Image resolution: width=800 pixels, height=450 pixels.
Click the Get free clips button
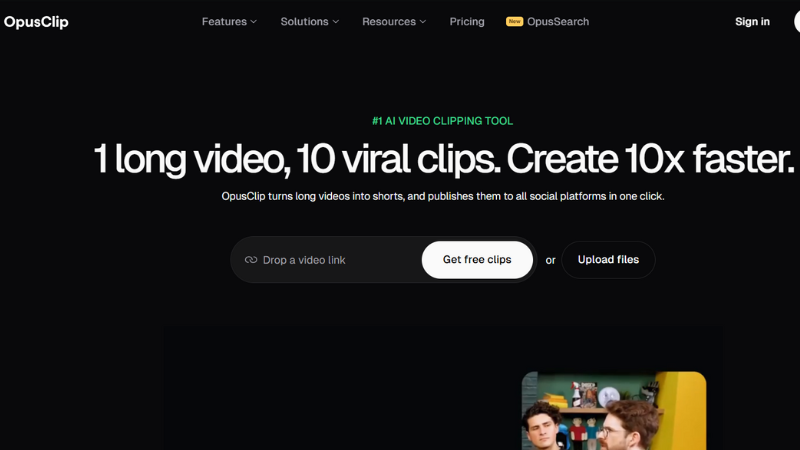477,260
